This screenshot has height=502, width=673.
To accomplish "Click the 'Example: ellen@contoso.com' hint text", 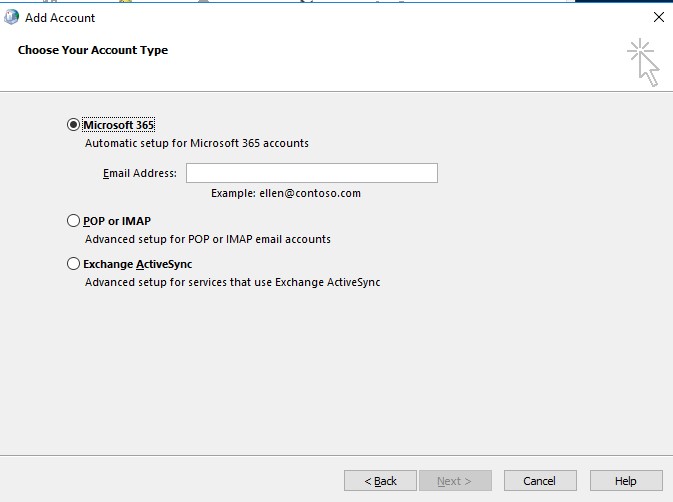I will [x=286, y=193].
